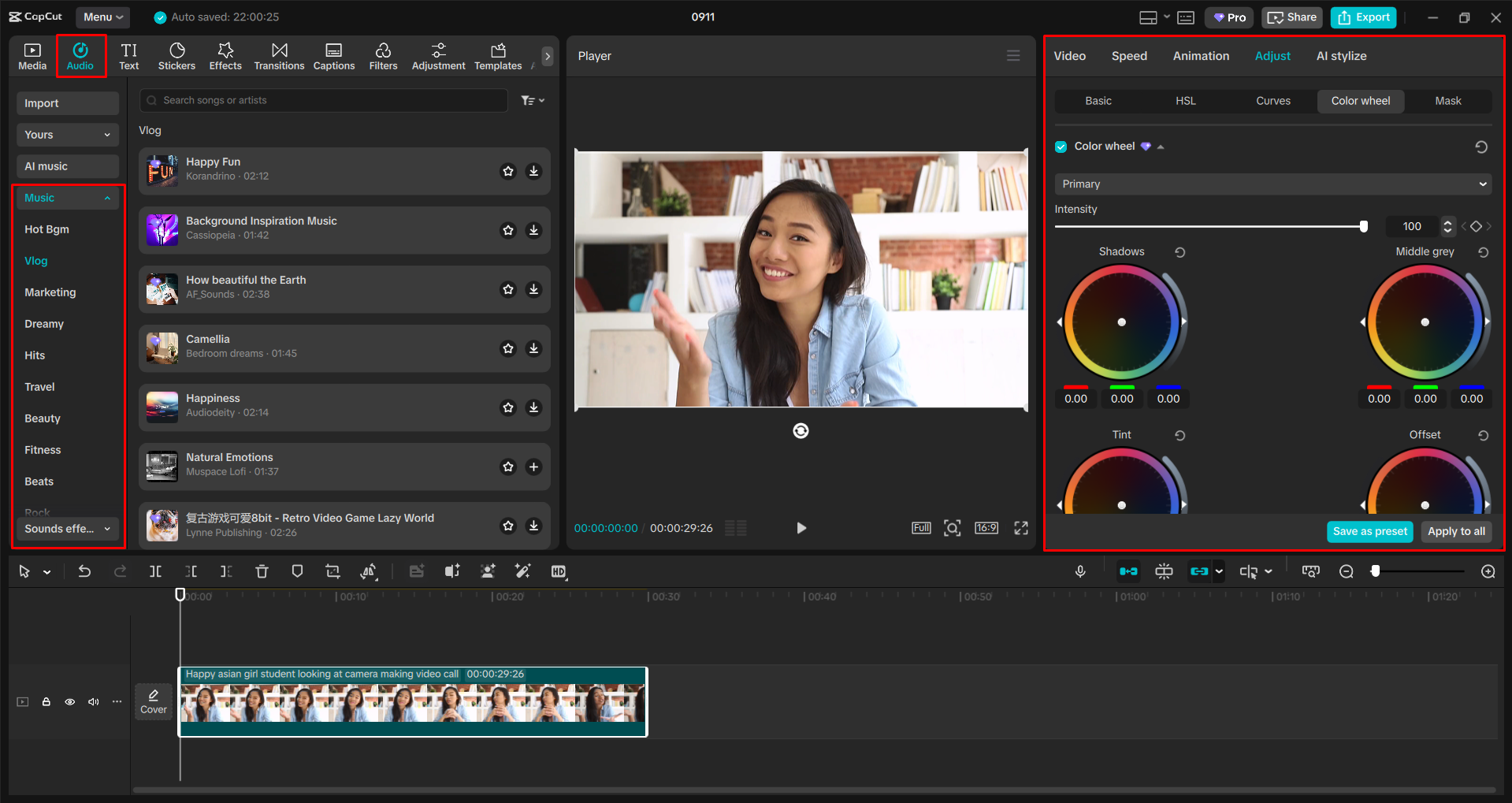Open the Happy Fun song thumbnail

[162, 170]
